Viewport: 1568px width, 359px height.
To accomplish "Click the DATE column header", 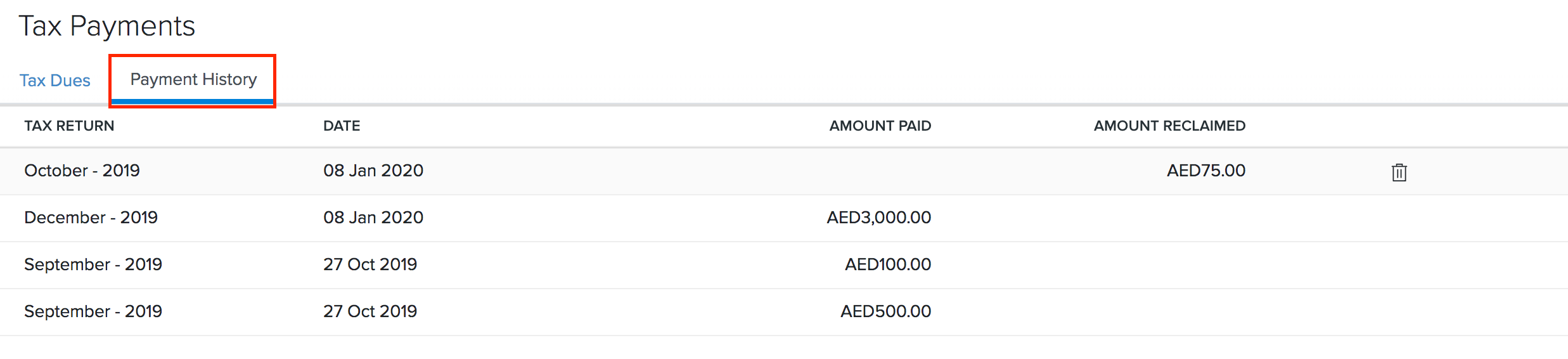I will click(342, 126).
